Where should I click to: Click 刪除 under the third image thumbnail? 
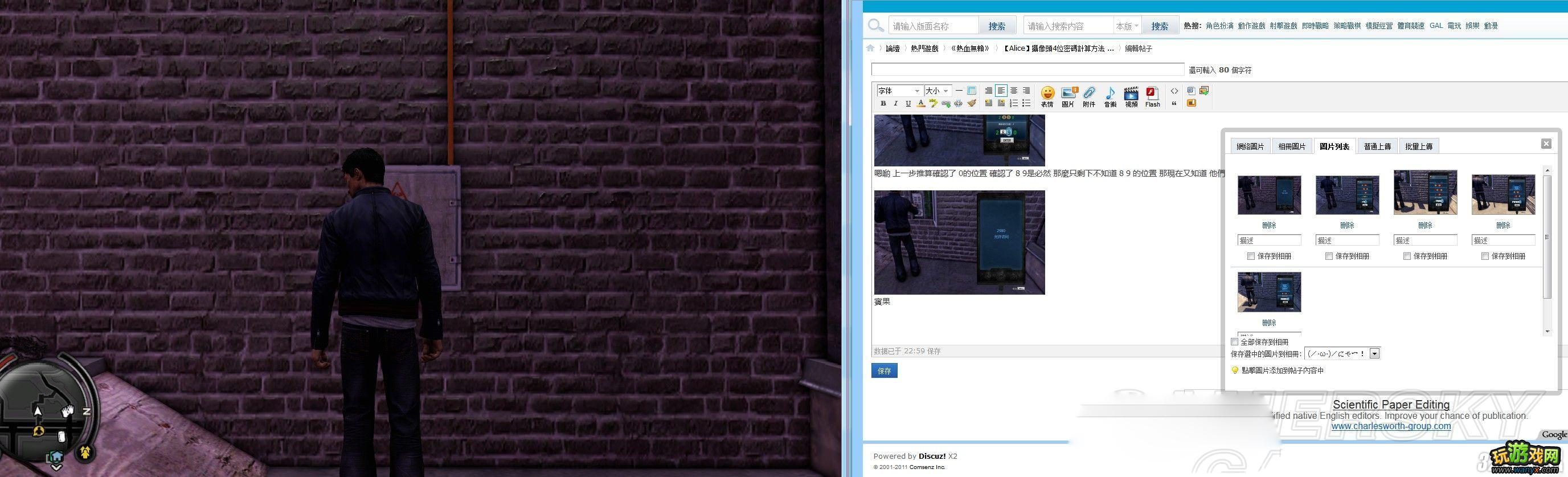point(1426,226)
